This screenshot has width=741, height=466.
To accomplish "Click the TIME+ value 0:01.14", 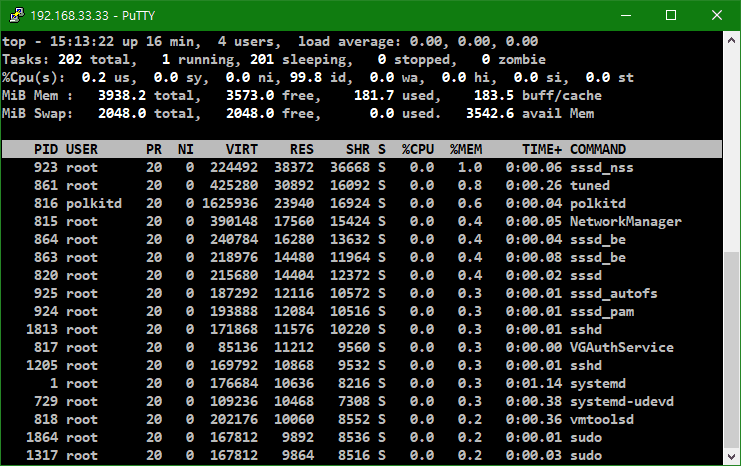I will (534, 383).
